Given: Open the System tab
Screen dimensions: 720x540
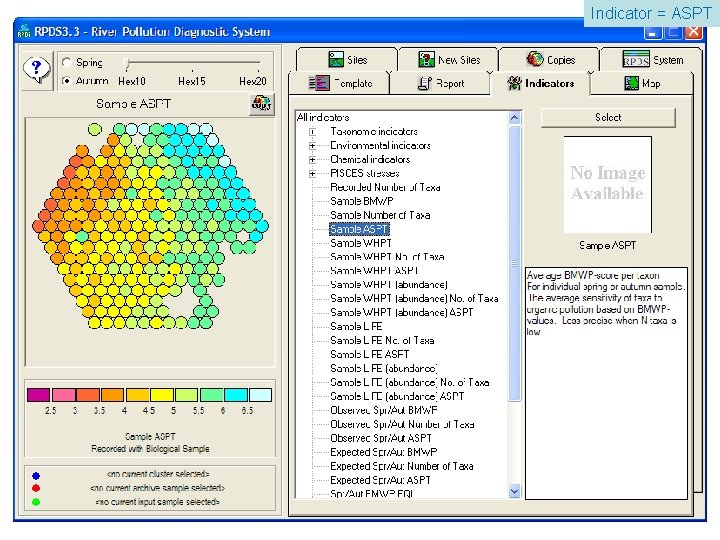Looking at the screenshot, I should [652, 60].
